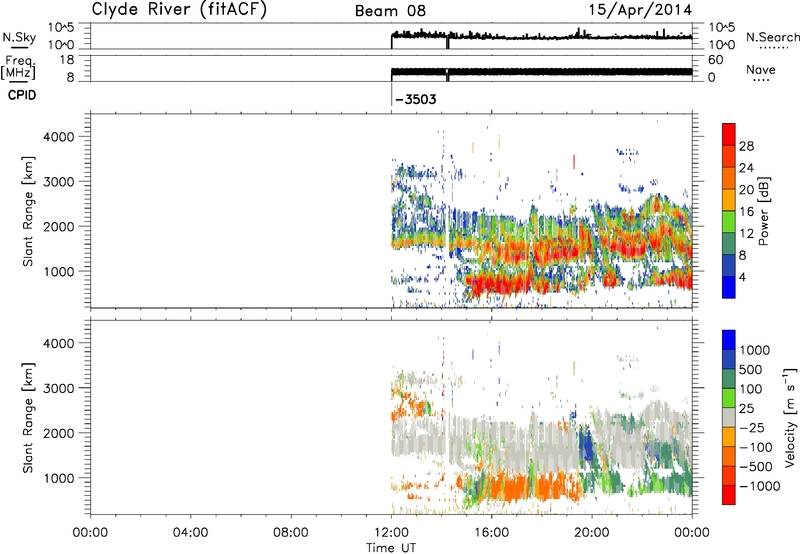Screen dimensions: 800x554
Task: Click the 'CPID' row label
Action: 21,95
